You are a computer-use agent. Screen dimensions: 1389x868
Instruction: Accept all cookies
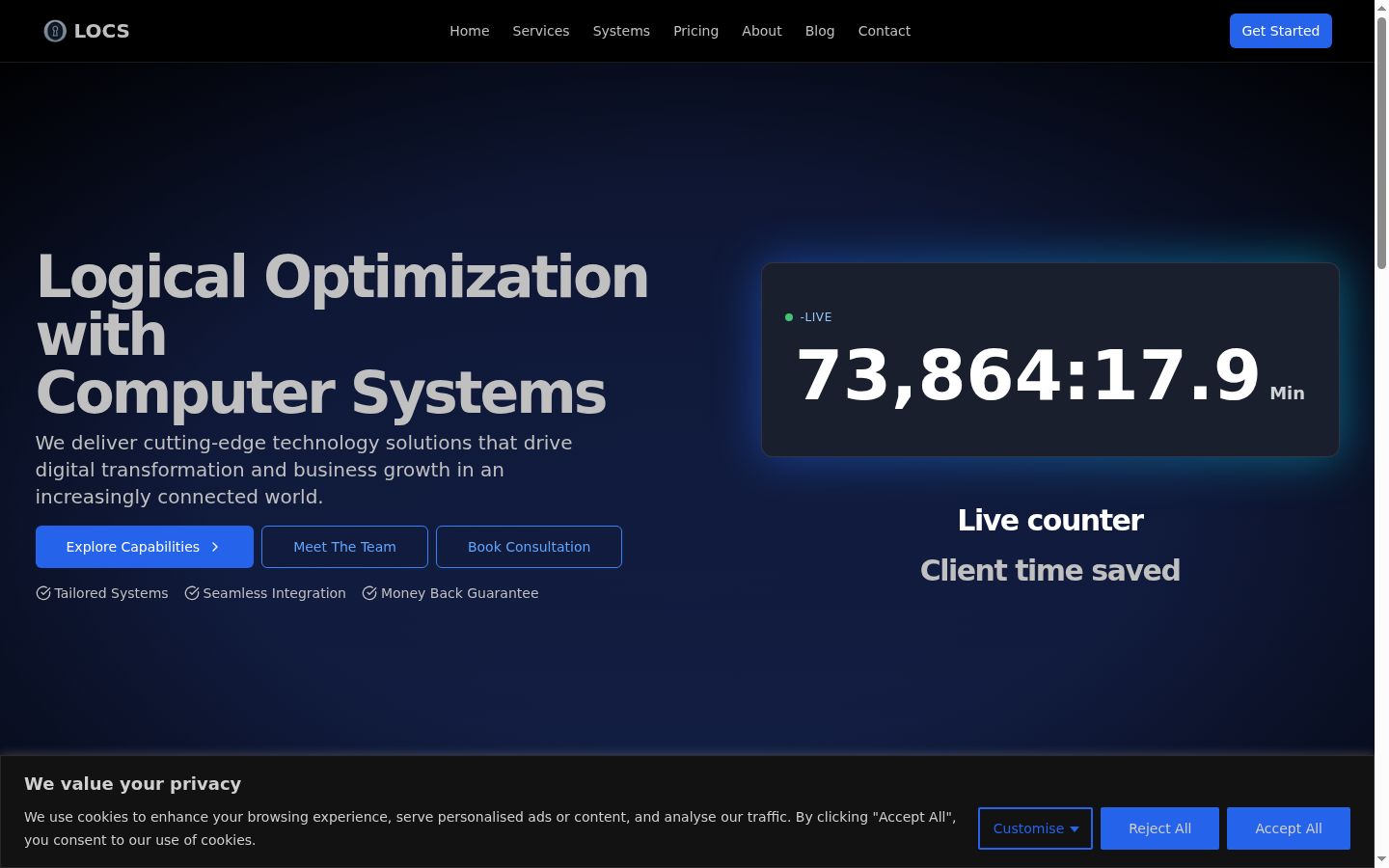click(1289, 828)
